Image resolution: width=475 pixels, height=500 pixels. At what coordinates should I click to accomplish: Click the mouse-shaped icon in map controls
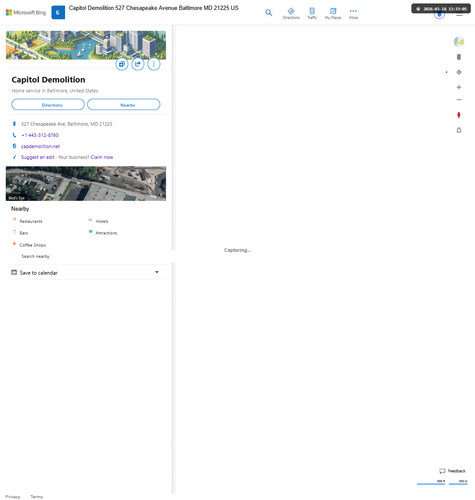click(459, 57)
